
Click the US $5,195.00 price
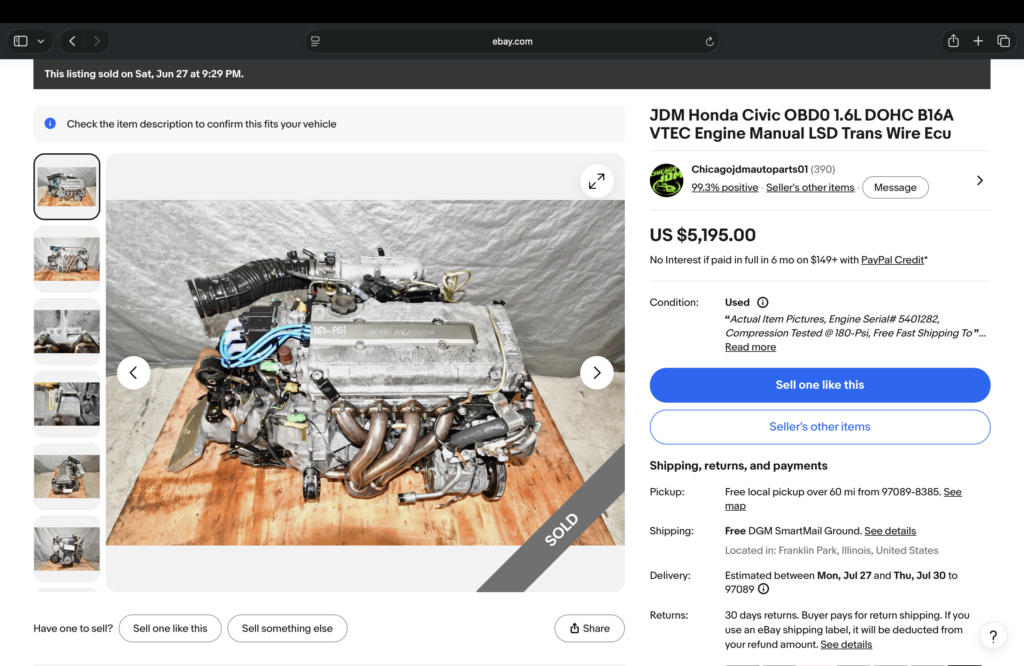tap(702, 235)
